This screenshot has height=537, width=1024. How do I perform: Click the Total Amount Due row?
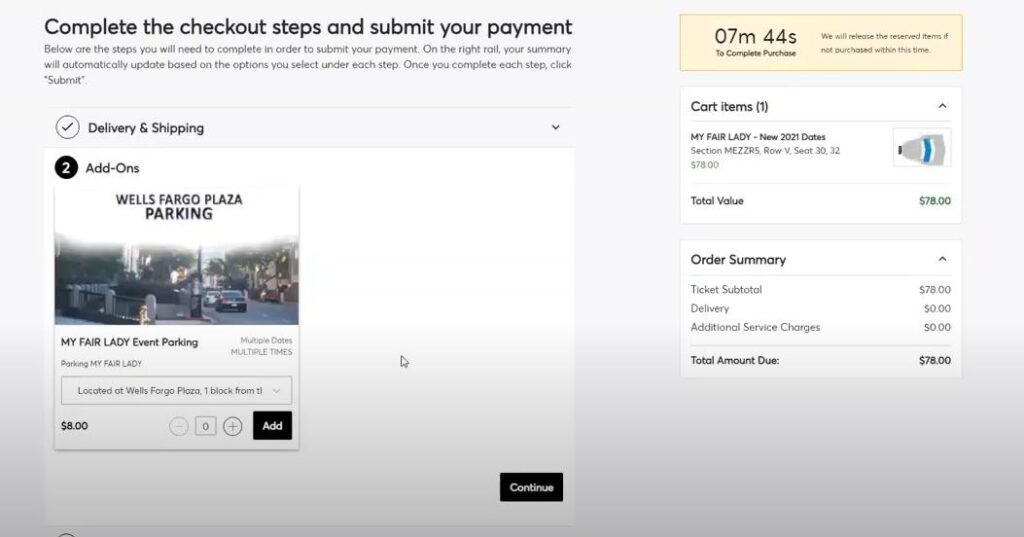820,360
